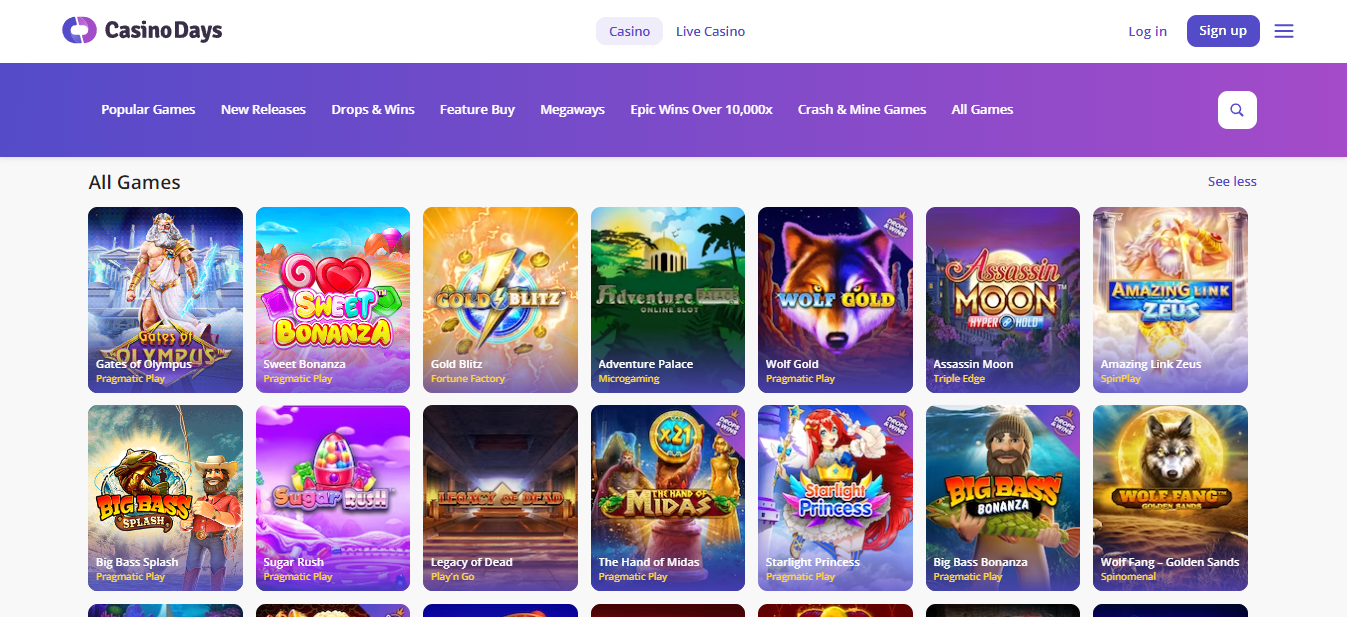Image resolution: width=1347 pixels, height=617 pixels.
Task: Click Pragmatic Play under Sugar Rush
Action: (298, 577)
